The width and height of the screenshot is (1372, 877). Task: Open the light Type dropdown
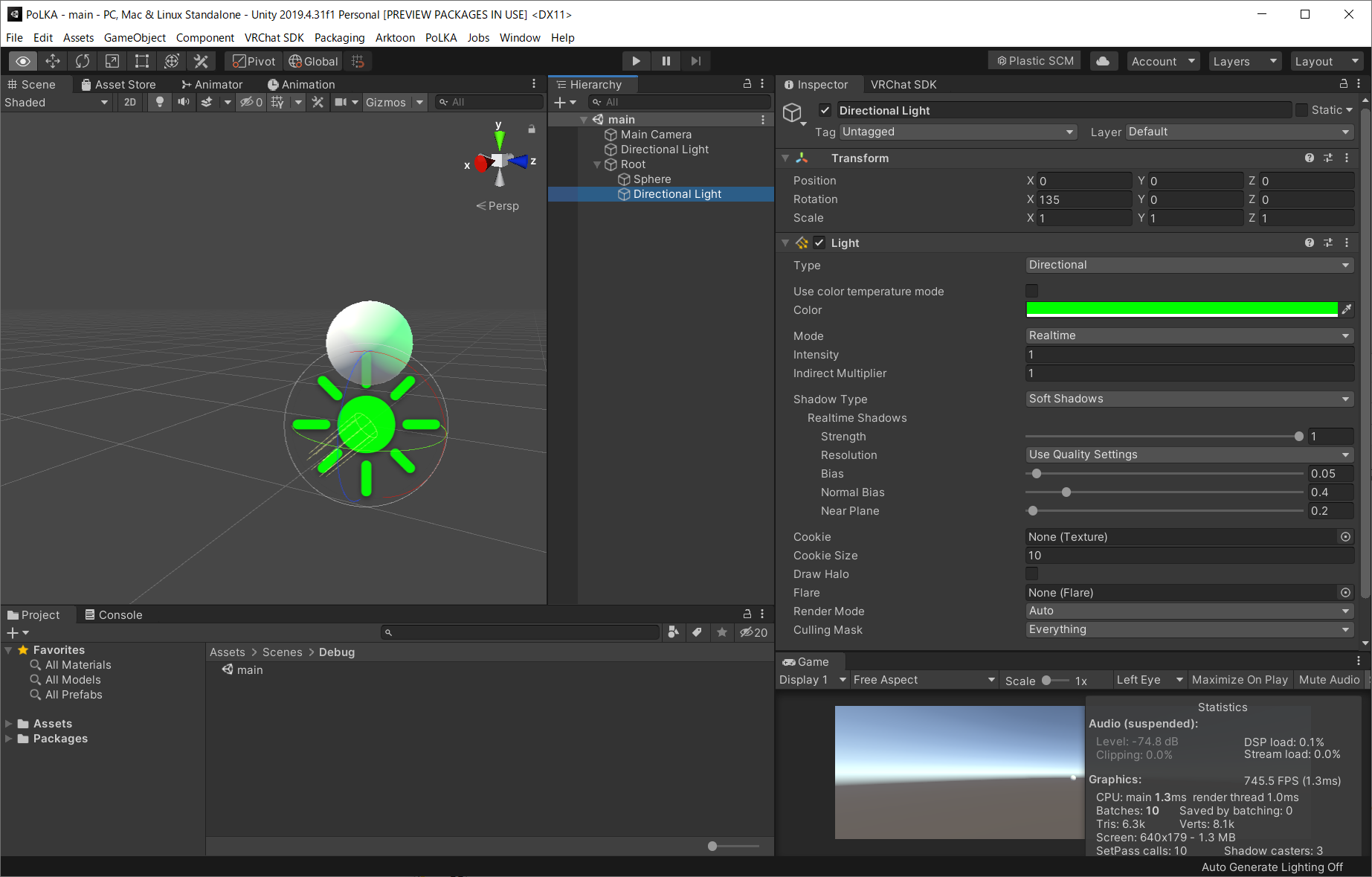click(1189, 265)
